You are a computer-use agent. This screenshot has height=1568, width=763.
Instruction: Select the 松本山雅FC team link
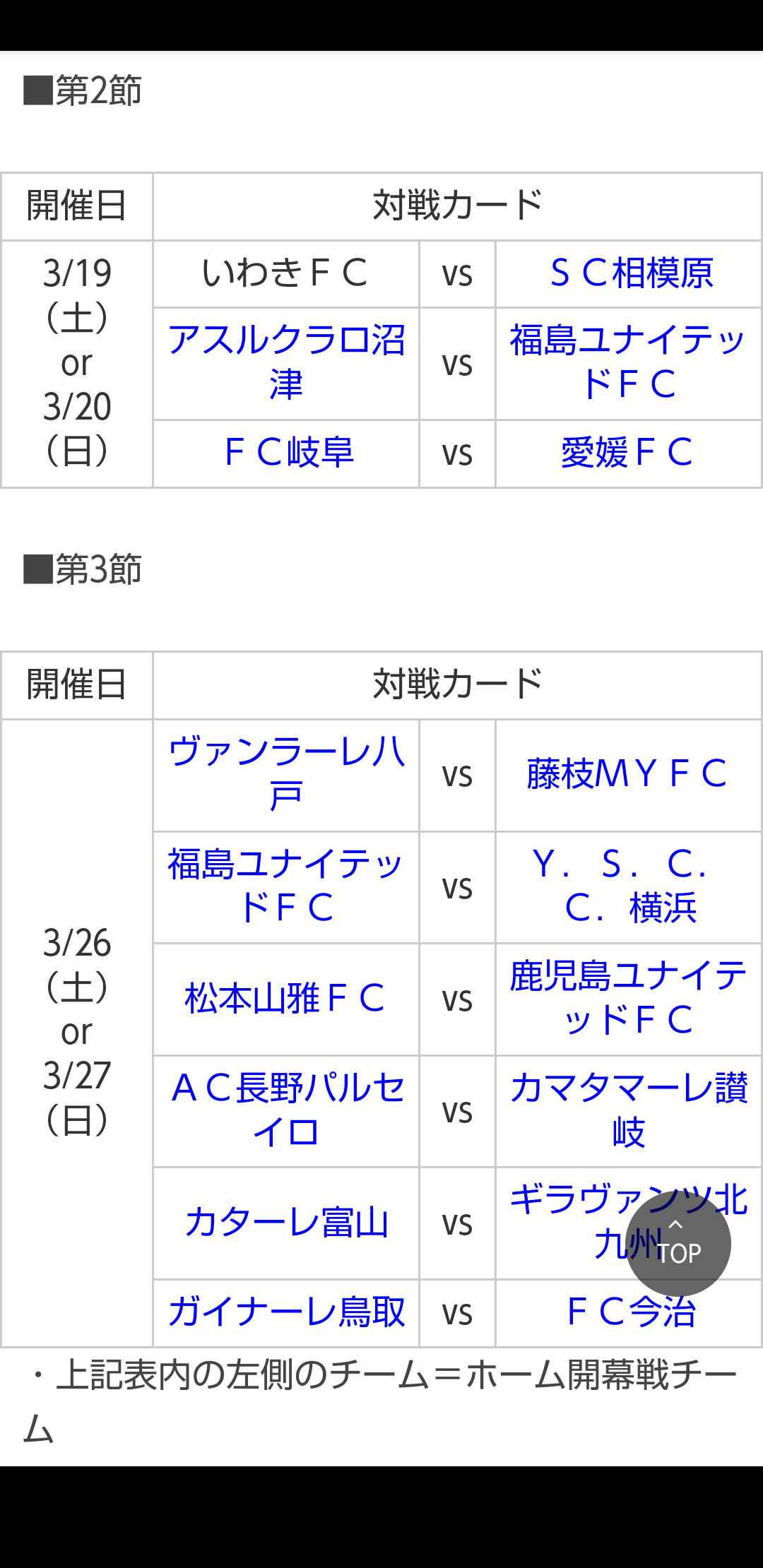[x=284, y=999]
